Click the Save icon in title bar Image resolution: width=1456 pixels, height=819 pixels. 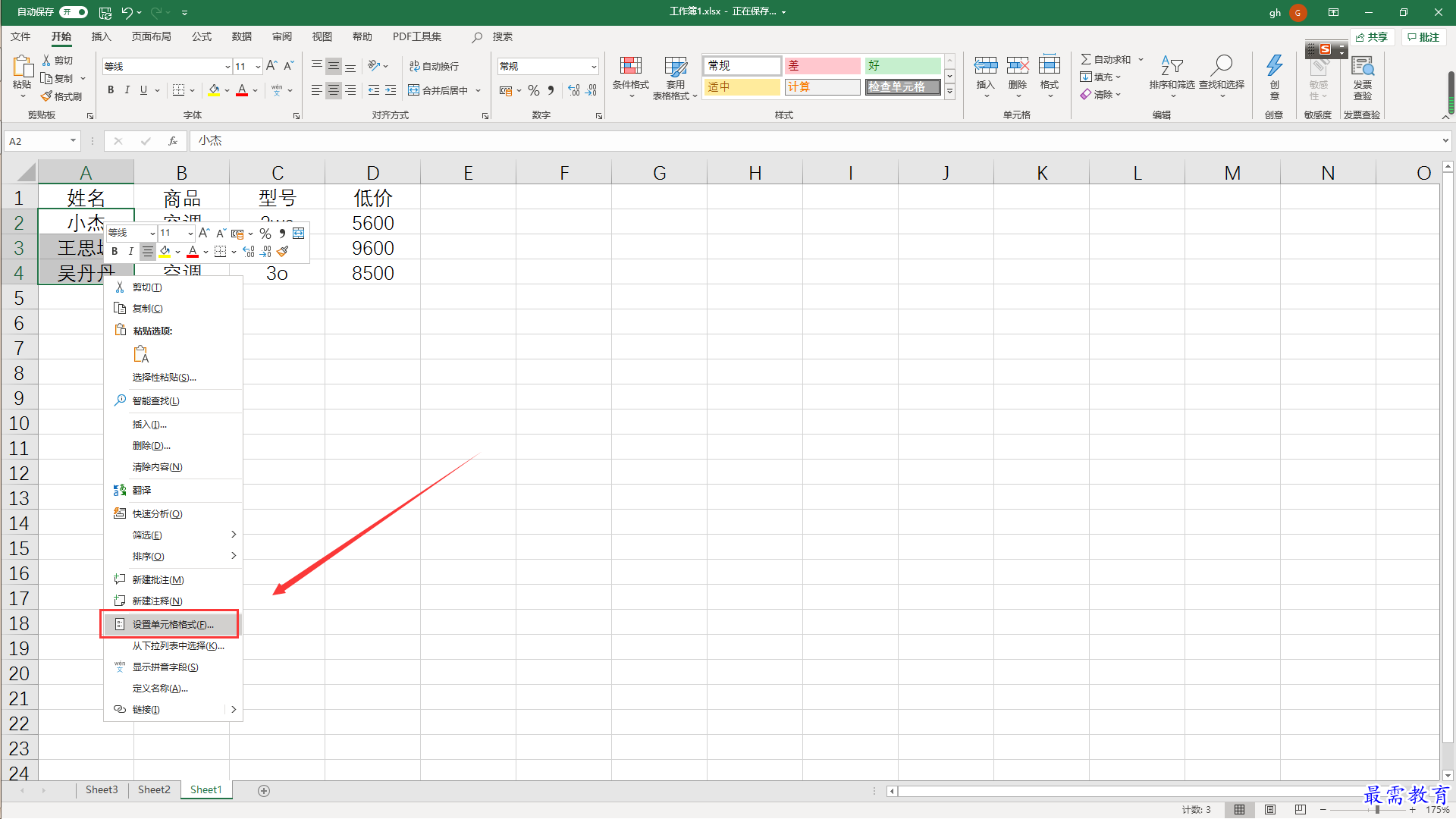click(105, 12)
